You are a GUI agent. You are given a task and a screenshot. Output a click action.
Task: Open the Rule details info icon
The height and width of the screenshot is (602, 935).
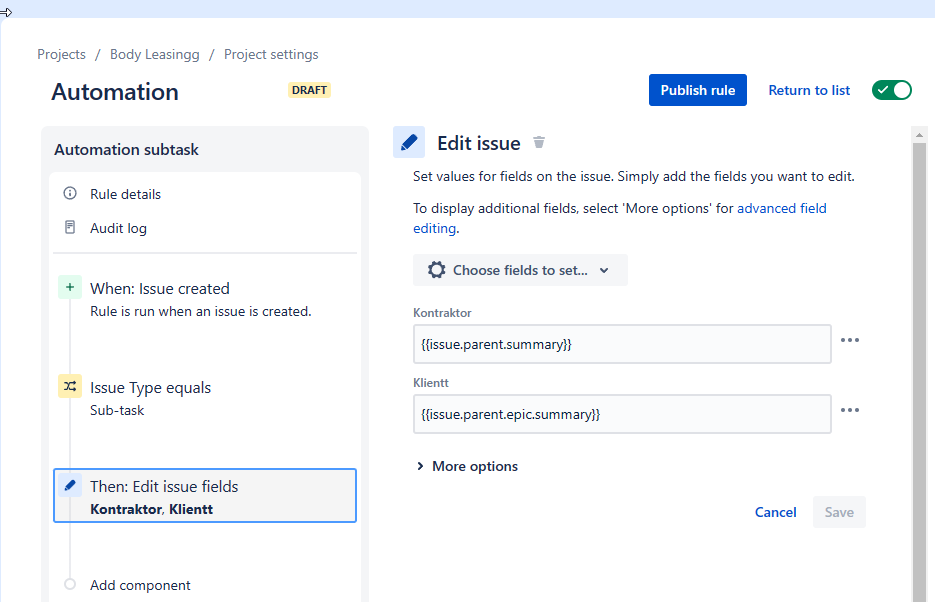coord(70,193)
